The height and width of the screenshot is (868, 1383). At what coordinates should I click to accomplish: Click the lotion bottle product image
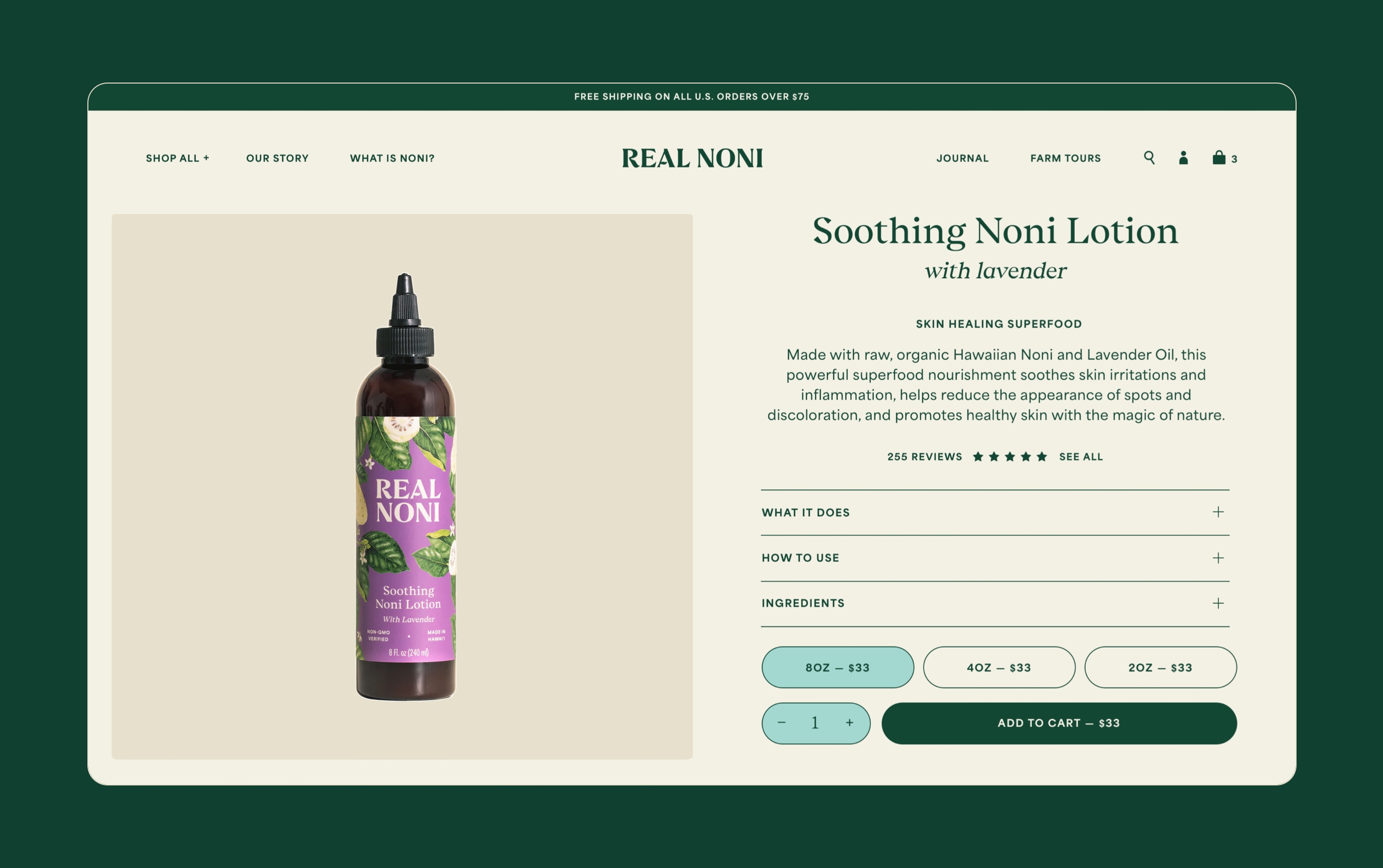(x=405, y=487)
